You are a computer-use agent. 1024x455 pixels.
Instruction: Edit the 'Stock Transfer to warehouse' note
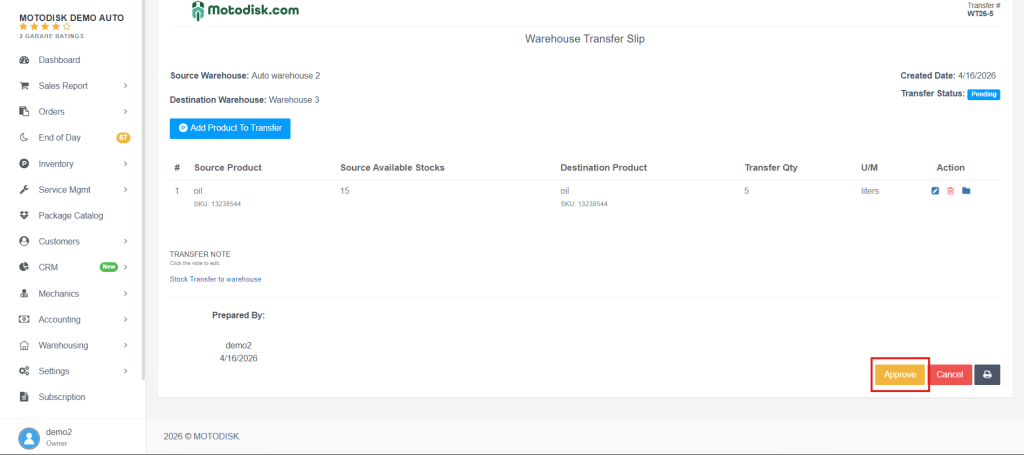point(215,279)
